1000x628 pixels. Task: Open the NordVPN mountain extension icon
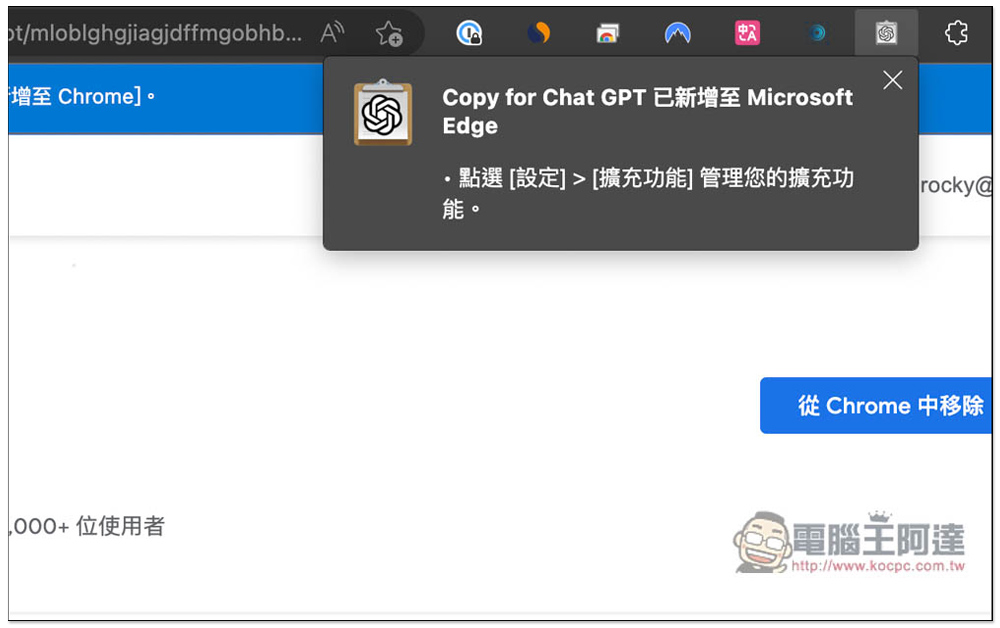[677, 33]
